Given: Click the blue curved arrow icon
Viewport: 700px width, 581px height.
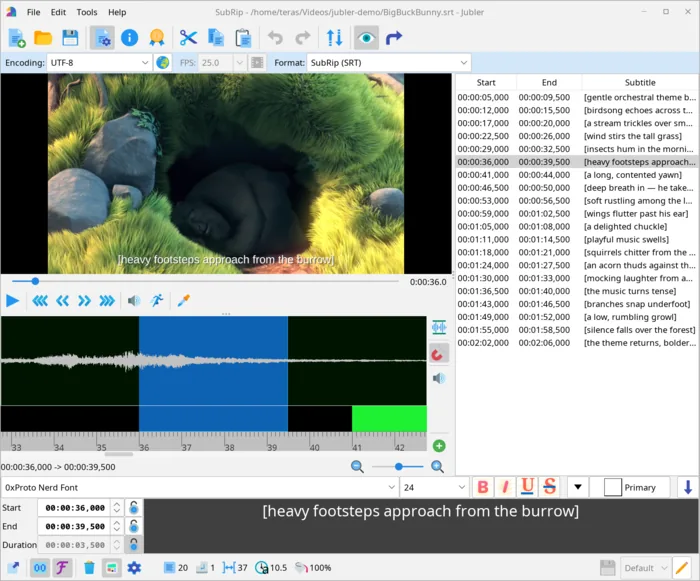Looking at the screenshot, I should coord(394,38).
